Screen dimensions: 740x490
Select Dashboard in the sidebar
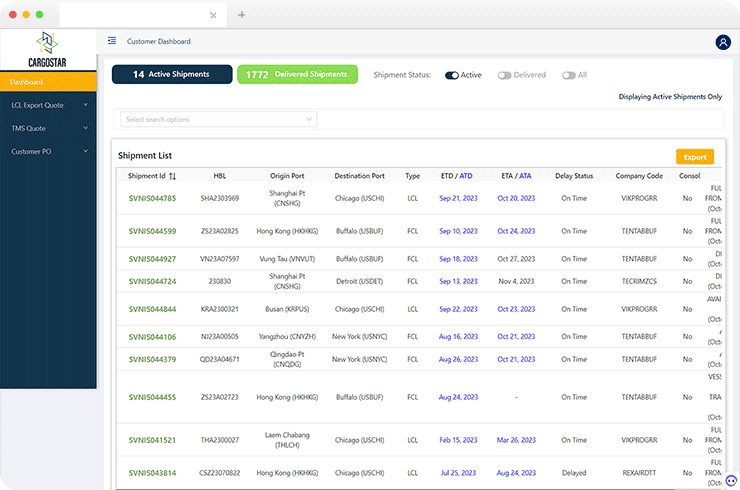48,81
